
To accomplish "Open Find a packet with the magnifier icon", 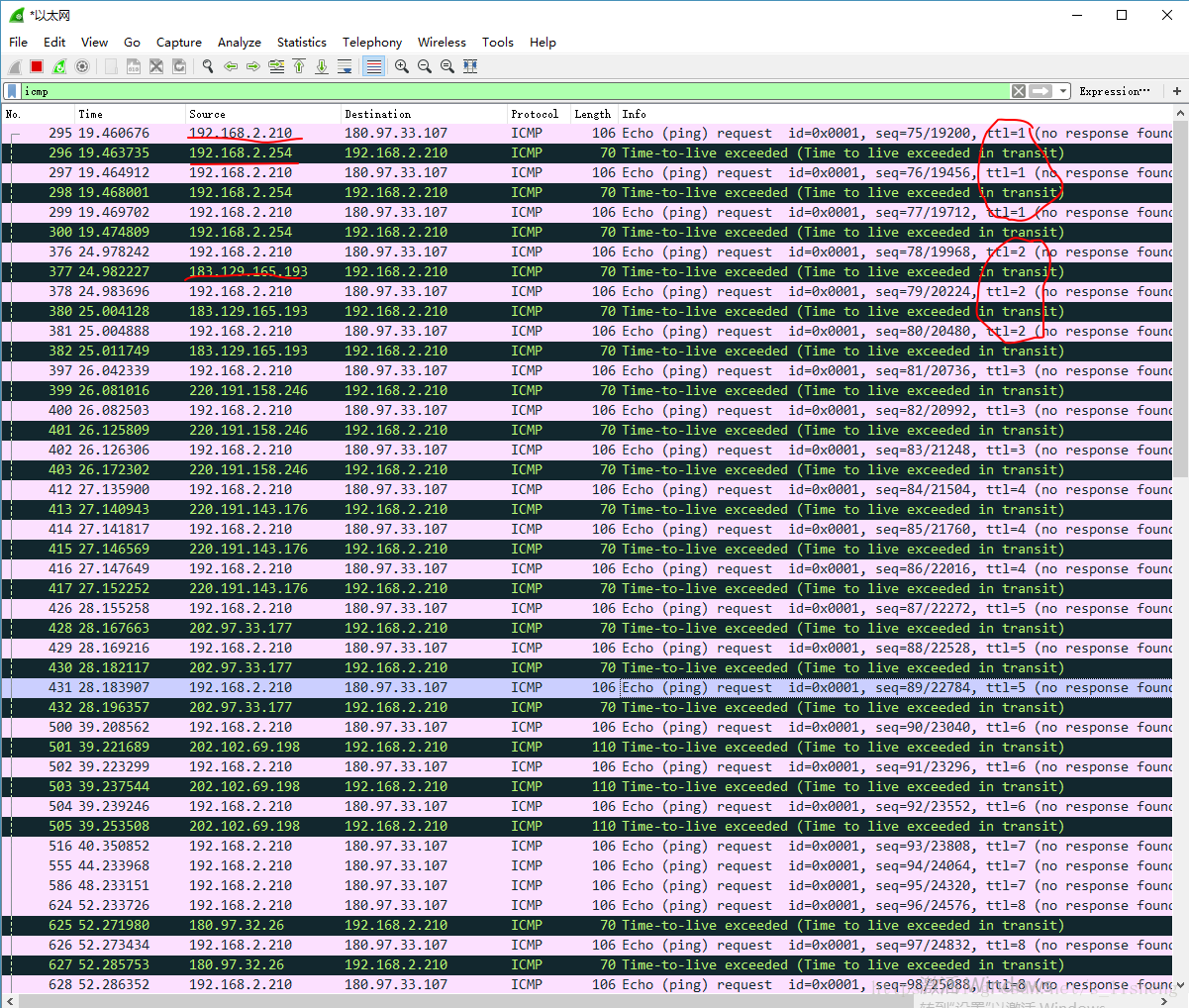I will point(208,66).
